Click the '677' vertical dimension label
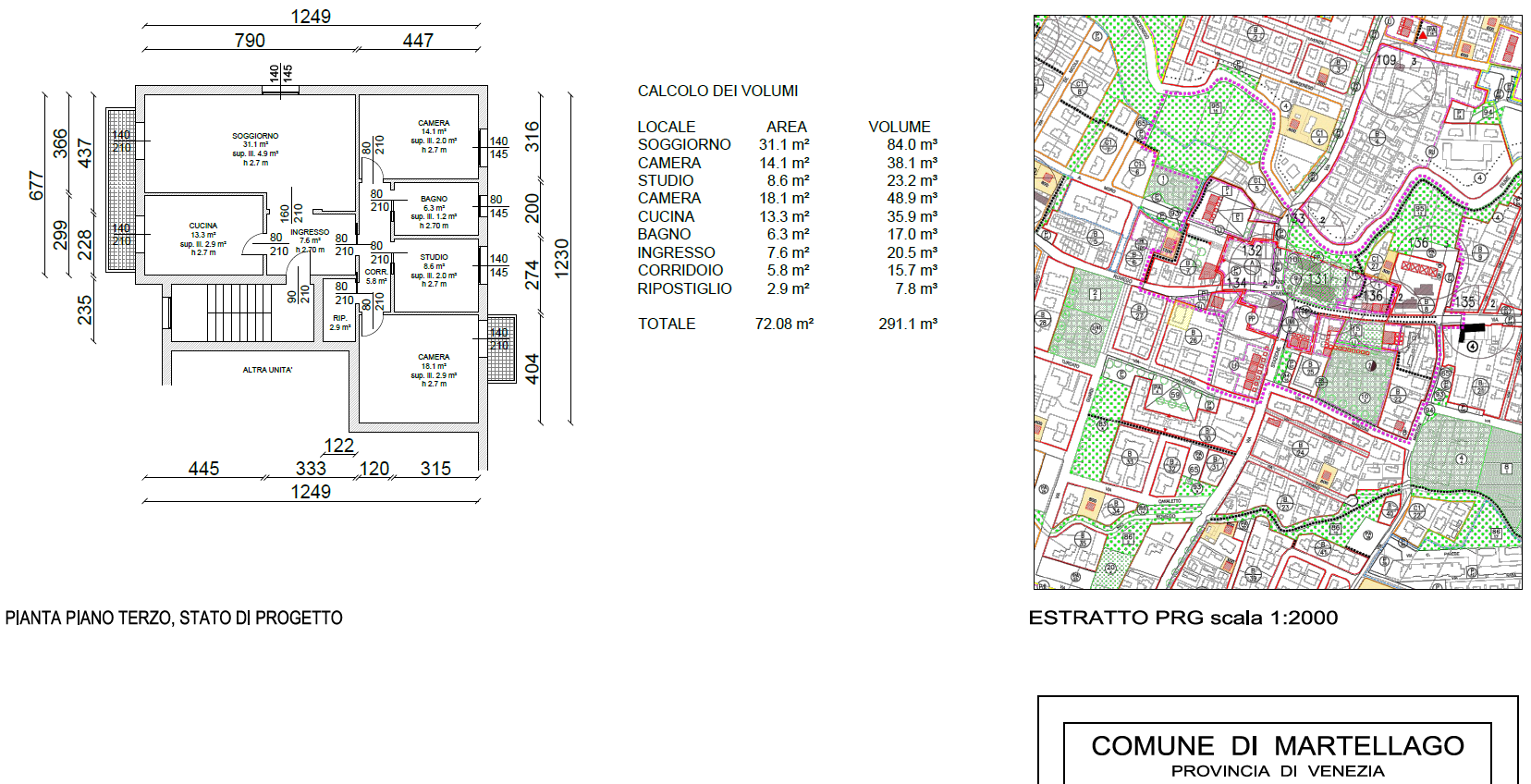Screen dimensions: 1531x784 coord(37,185)
